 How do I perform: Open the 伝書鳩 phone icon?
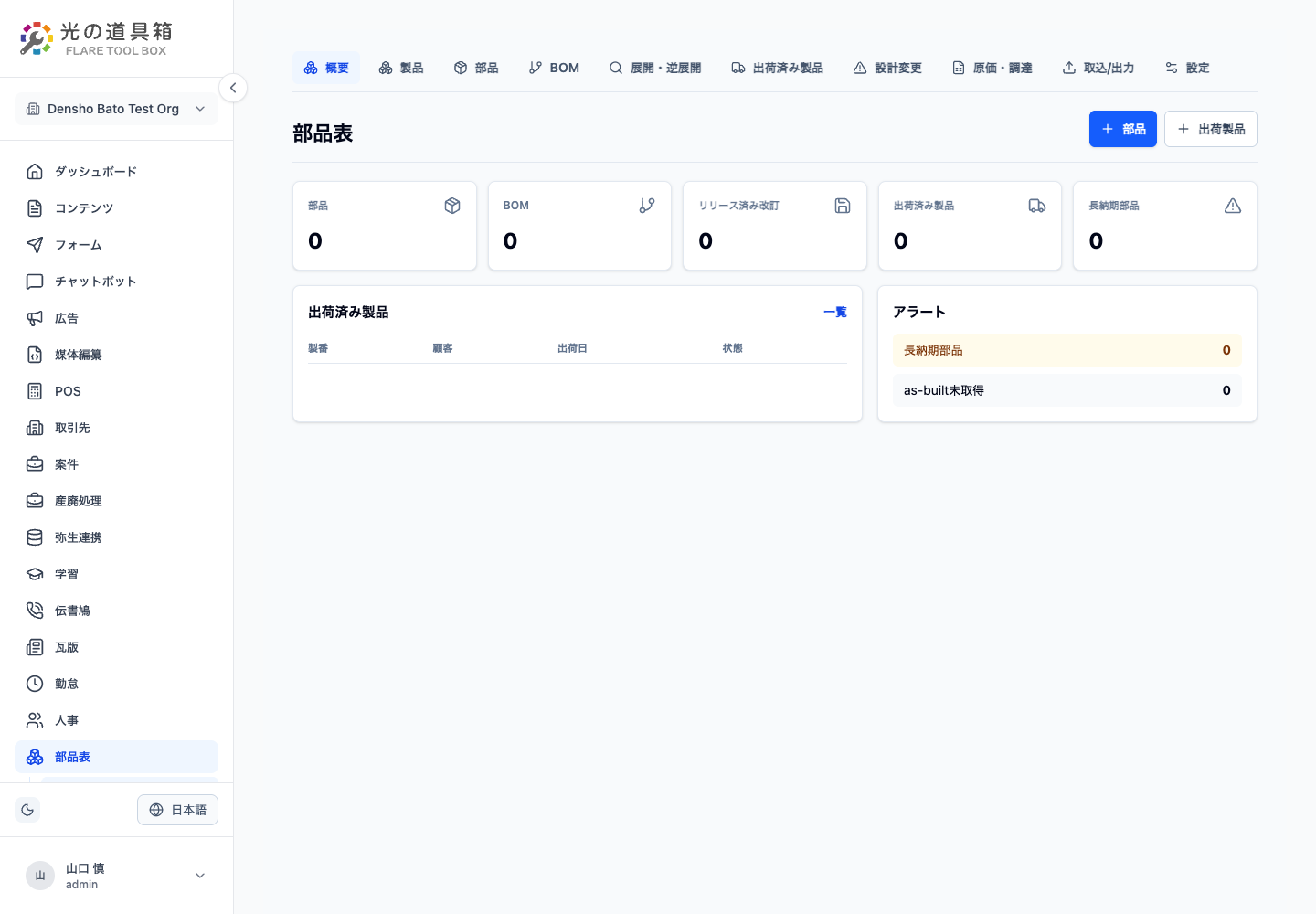point(35,611)
